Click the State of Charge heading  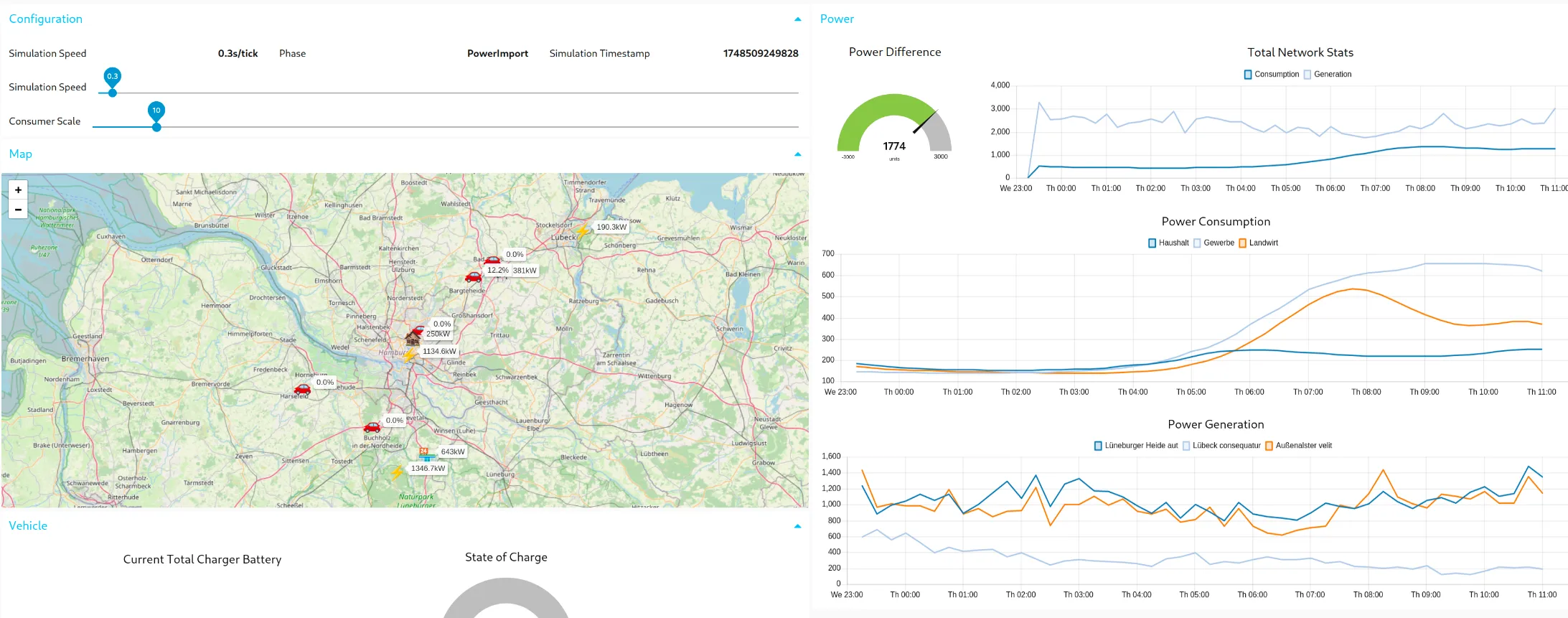(x=506, y=558)
